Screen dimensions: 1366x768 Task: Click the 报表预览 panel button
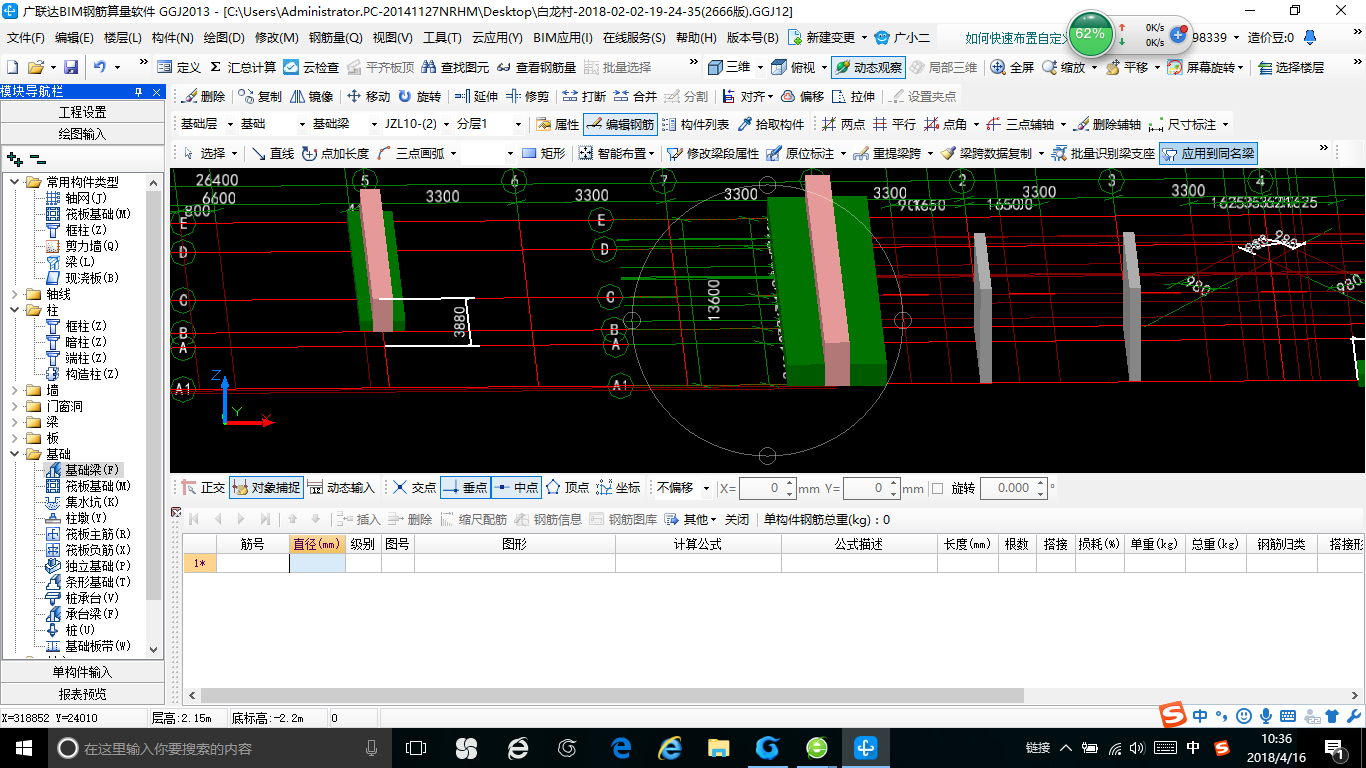click(x=82, y=693)
